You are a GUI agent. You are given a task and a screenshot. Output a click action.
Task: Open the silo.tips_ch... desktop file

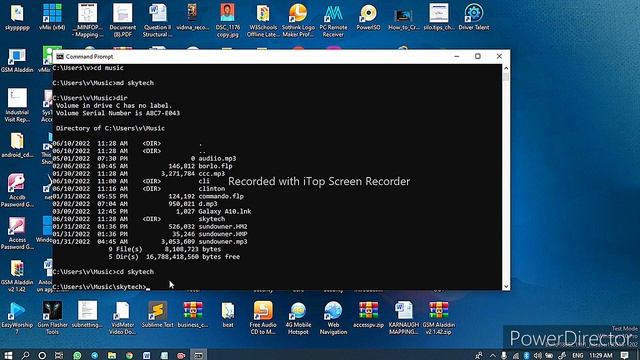[x=438, y=17]
